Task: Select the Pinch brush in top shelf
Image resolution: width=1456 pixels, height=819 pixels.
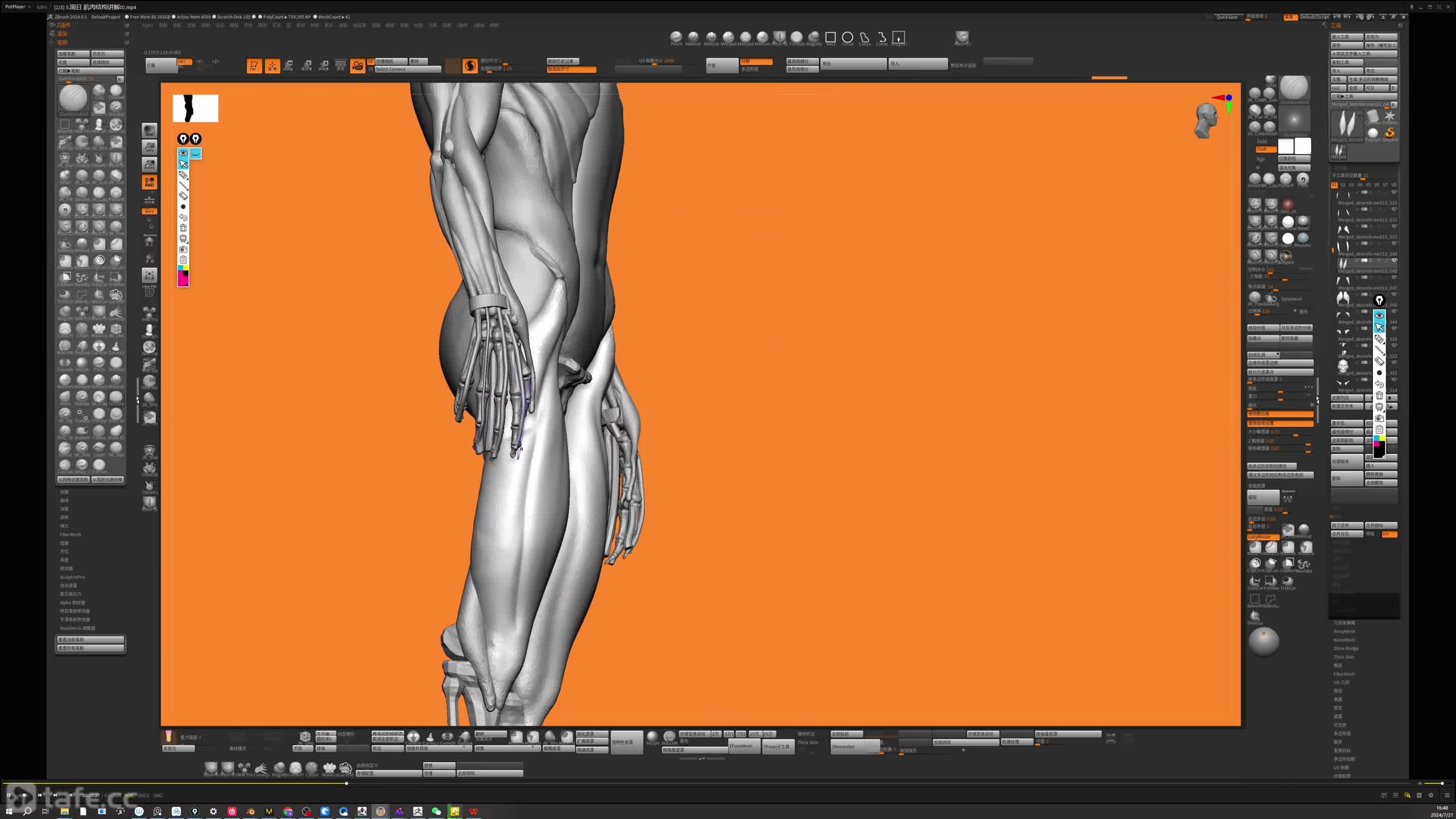Action: pos(676,37)
